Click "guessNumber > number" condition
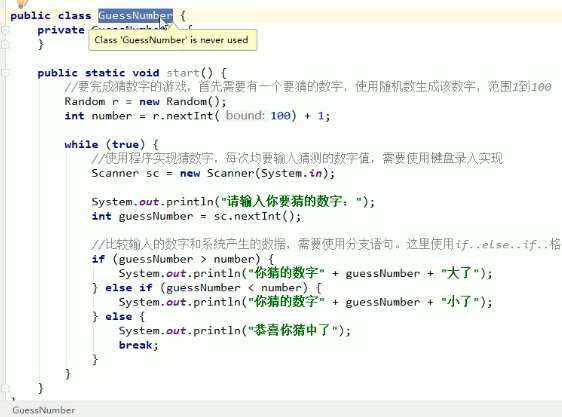The image size is (562, 417). coord(186,259)
